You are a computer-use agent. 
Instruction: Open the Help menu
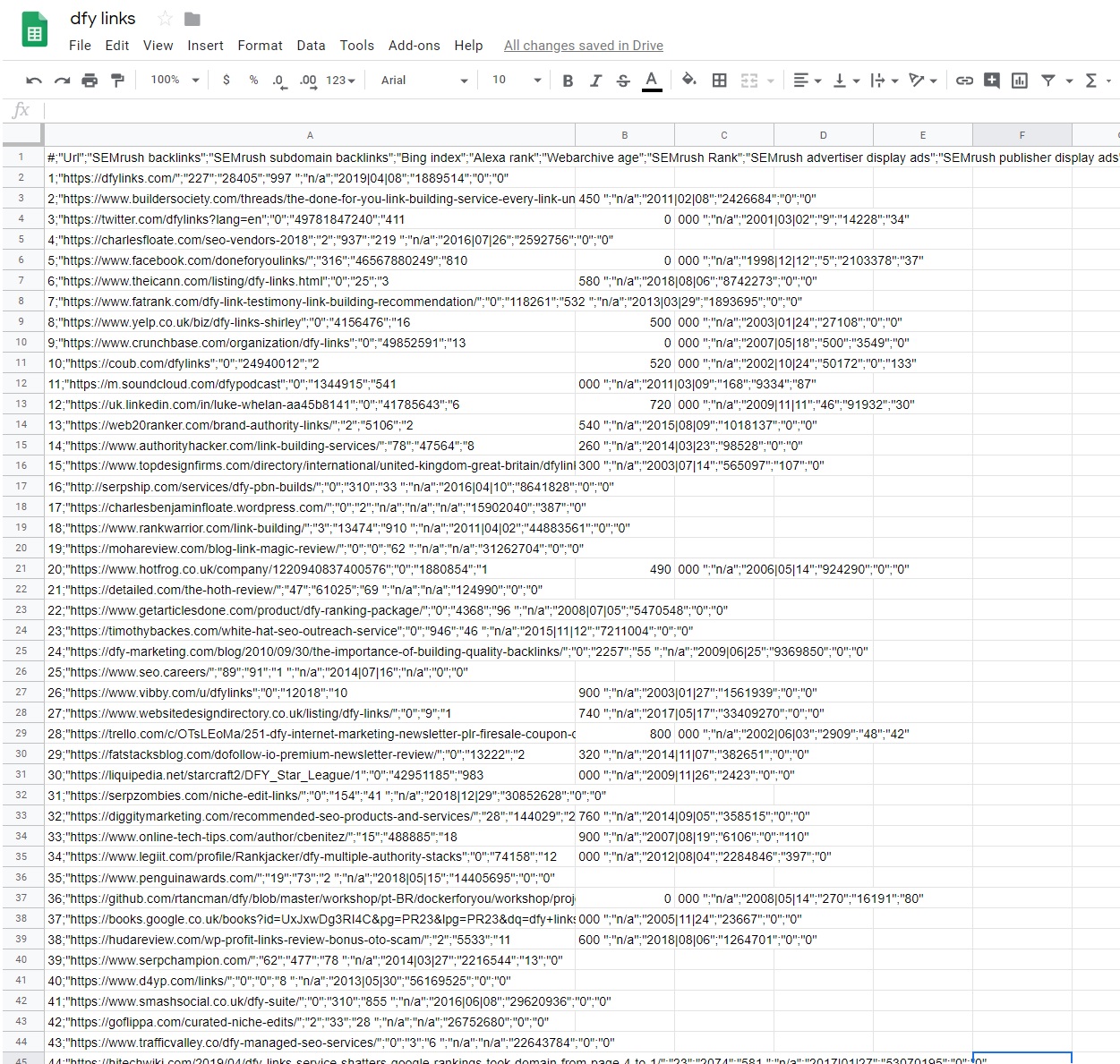(x=468, y=46)
